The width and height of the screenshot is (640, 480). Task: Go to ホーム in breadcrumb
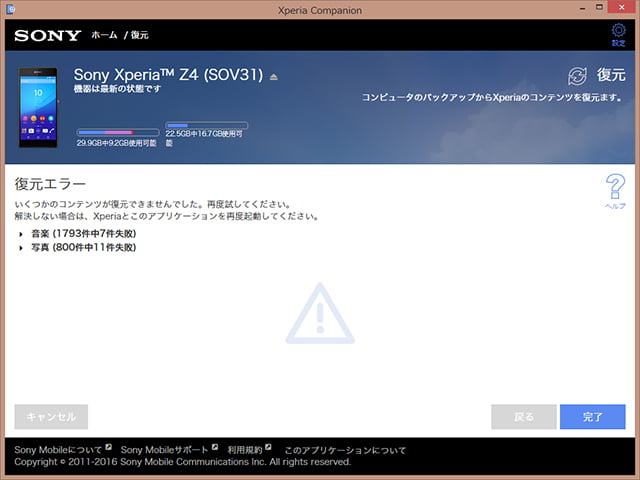pos(104,36)
